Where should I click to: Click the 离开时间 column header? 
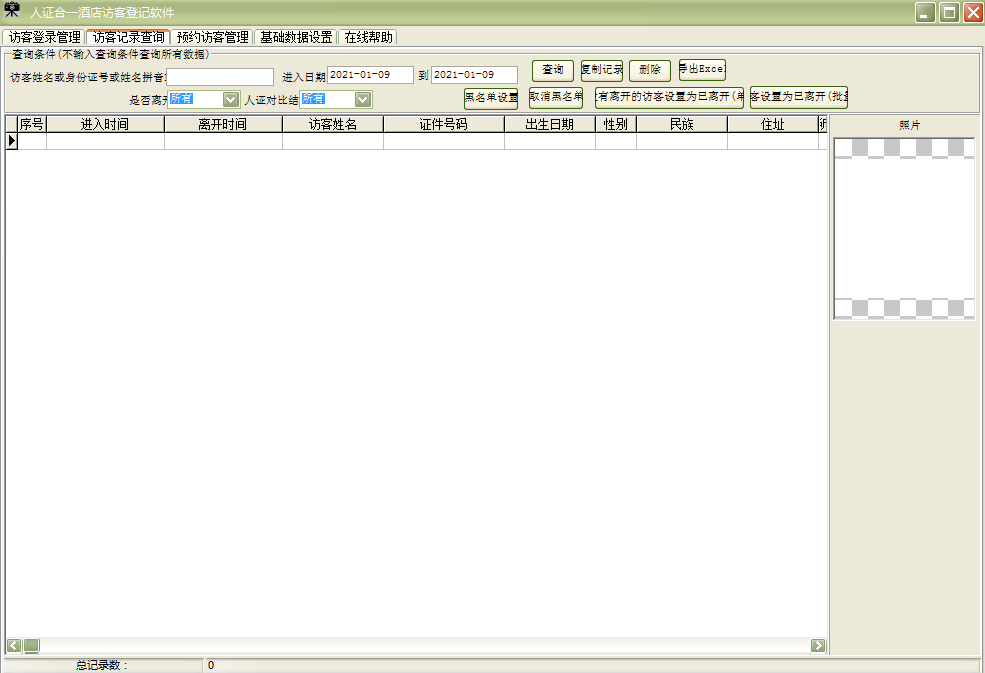223,124
